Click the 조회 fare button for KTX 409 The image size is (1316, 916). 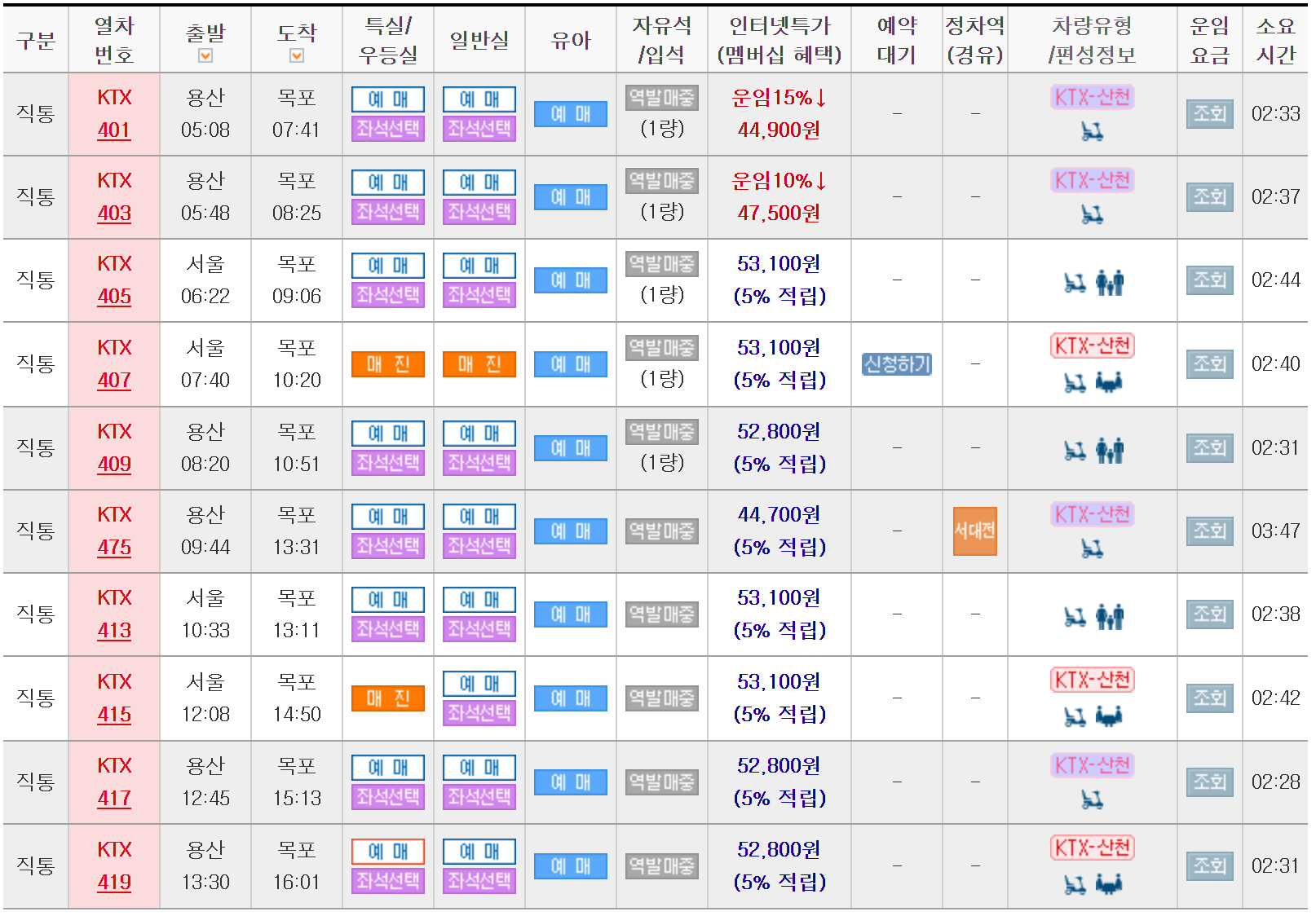point(1210,448)
